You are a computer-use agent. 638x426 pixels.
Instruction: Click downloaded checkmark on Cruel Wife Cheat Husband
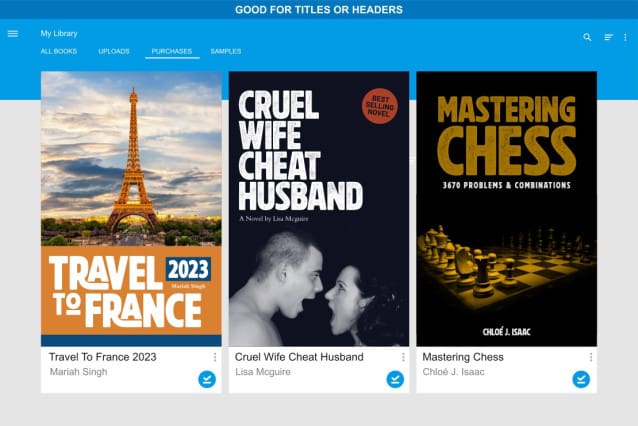395,379
